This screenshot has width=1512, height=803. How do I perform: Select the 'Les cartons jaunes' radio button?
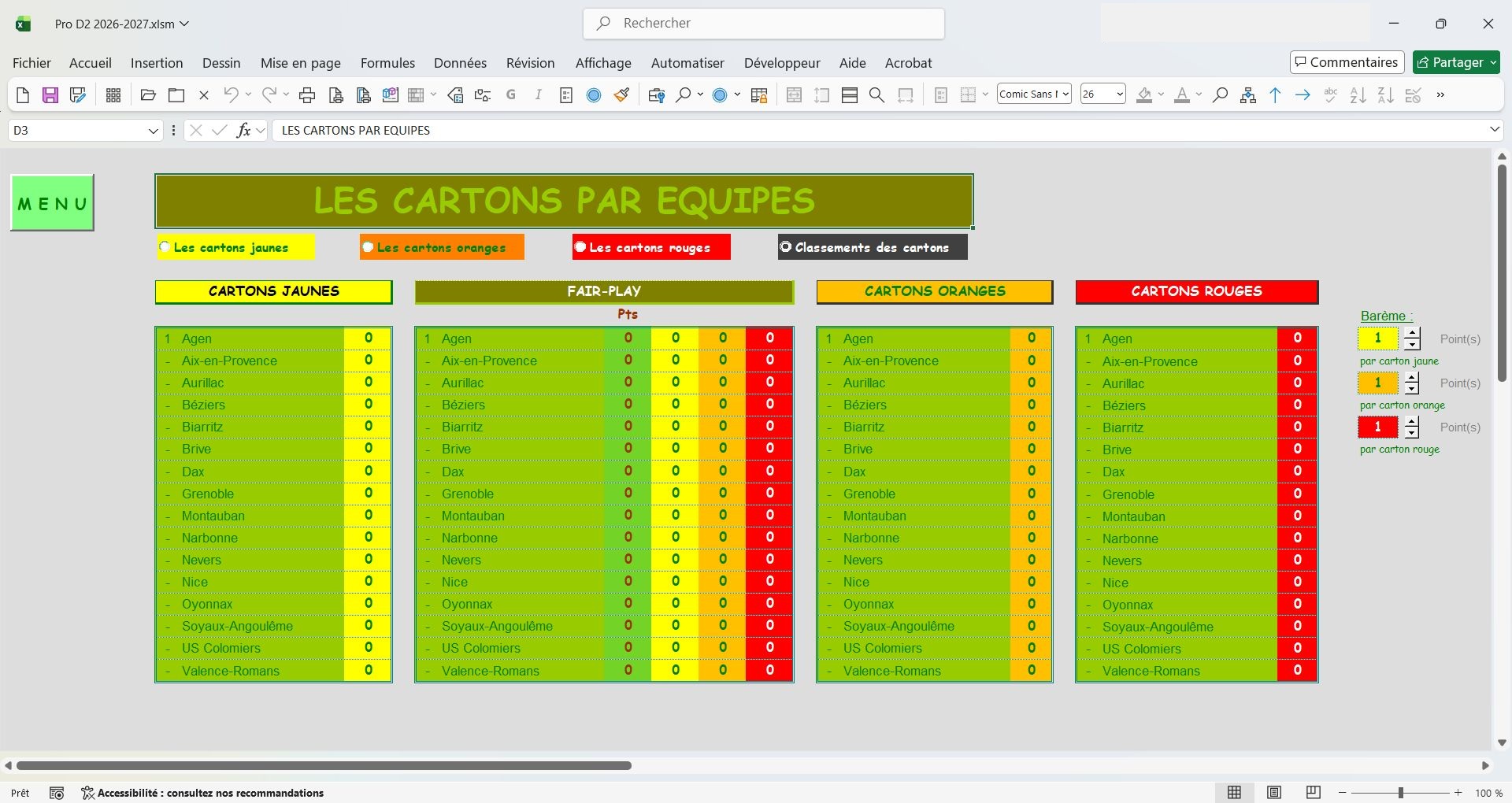tap(165, 247)
